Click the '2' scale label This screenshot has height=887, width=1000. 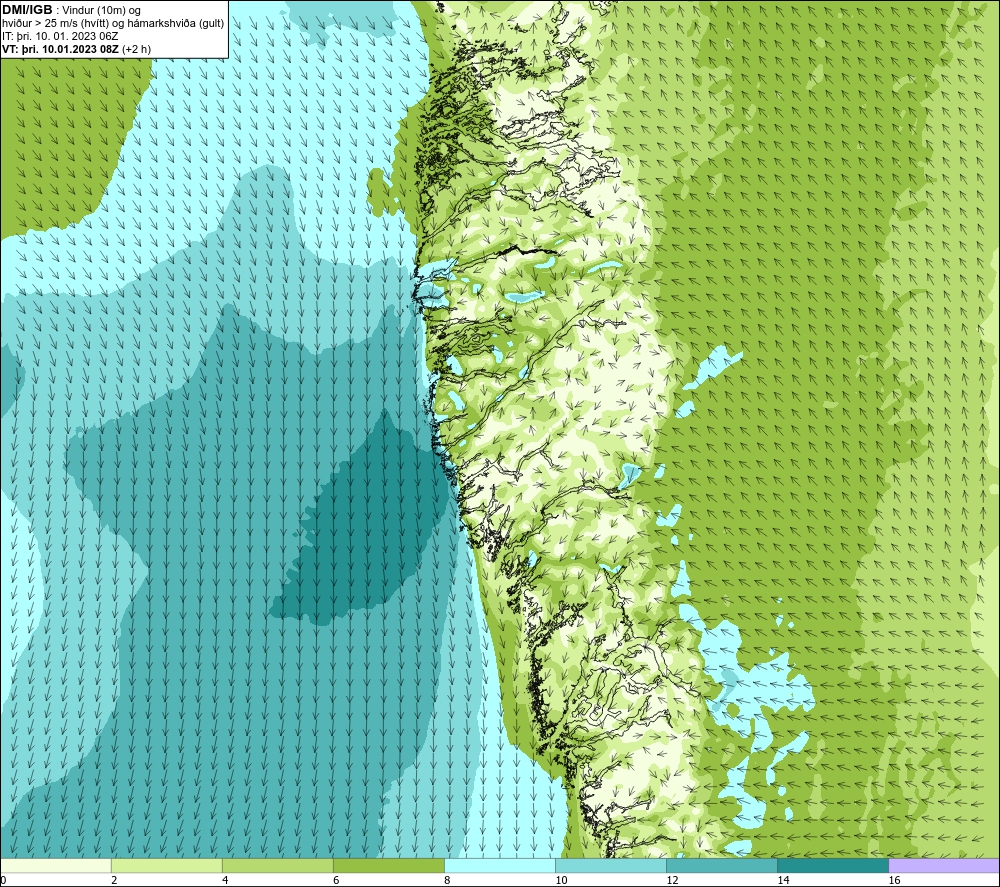coord(114,880)
